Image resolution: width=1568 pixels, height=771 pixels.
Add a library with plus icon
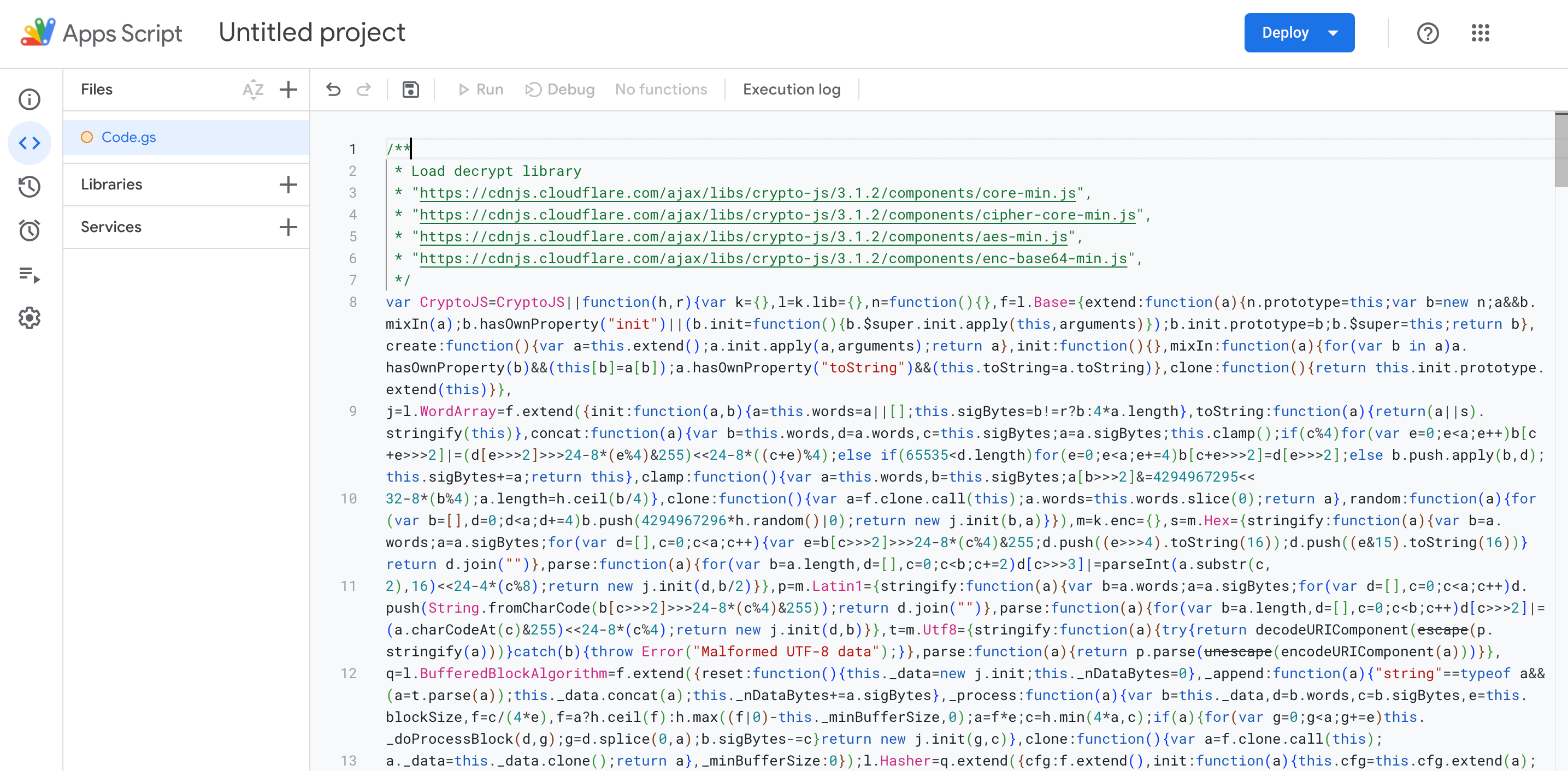[x=288, y=185]
